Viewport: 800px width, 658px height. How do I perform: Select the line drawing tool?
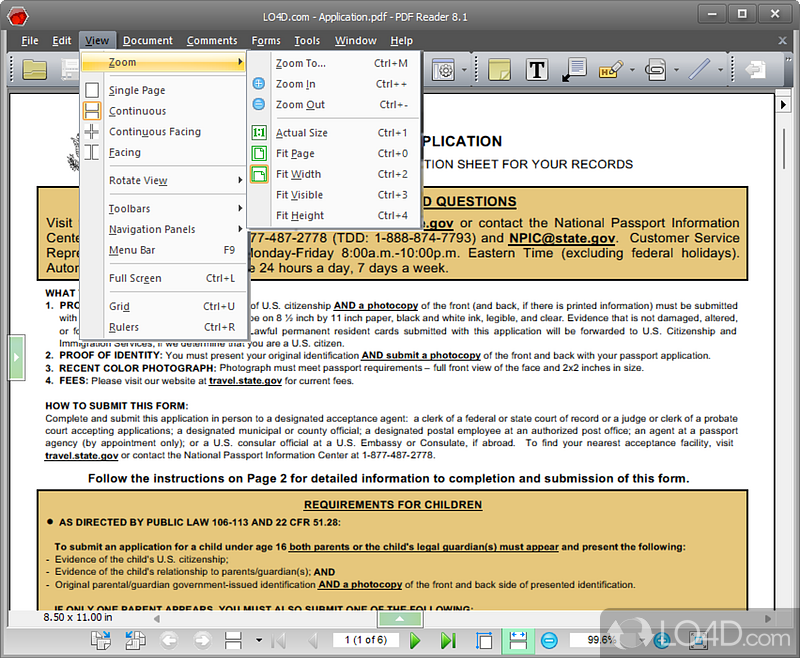(x=699, y=69)
